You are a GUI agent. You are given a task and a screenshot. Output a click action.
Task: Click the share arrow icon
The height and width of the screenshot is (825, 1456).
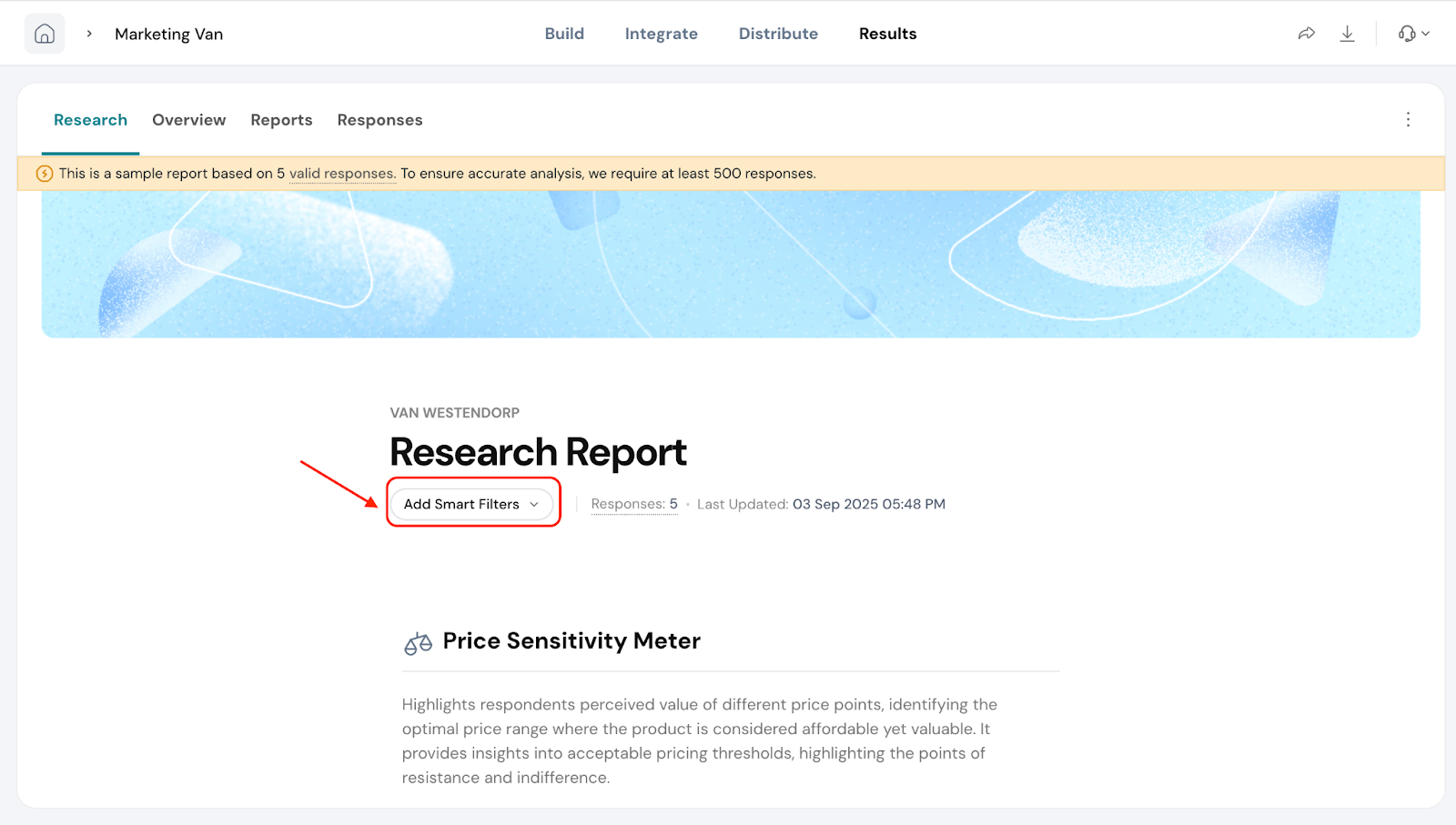(1306, 34)
